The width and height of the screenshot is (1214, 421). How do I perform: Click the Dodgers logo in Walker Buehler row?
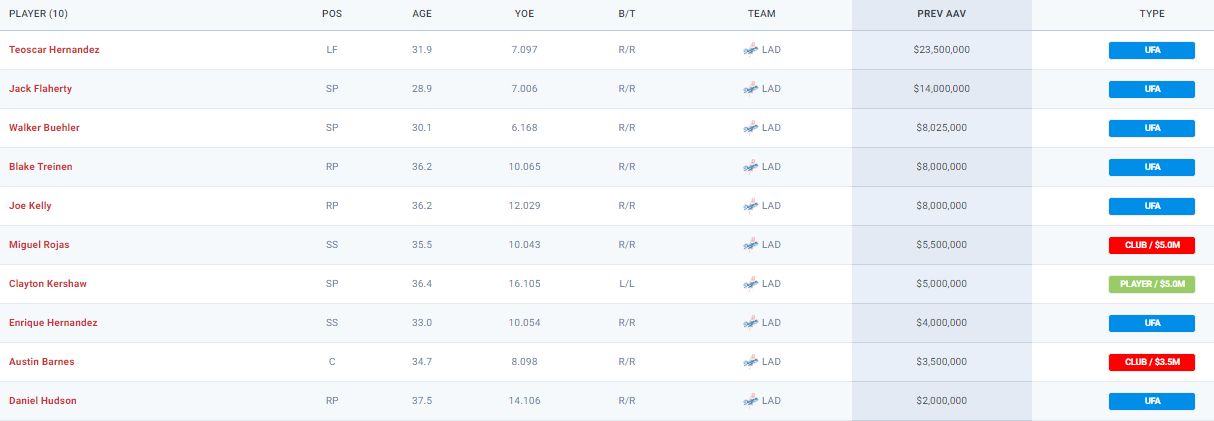(x=750, y=128)
